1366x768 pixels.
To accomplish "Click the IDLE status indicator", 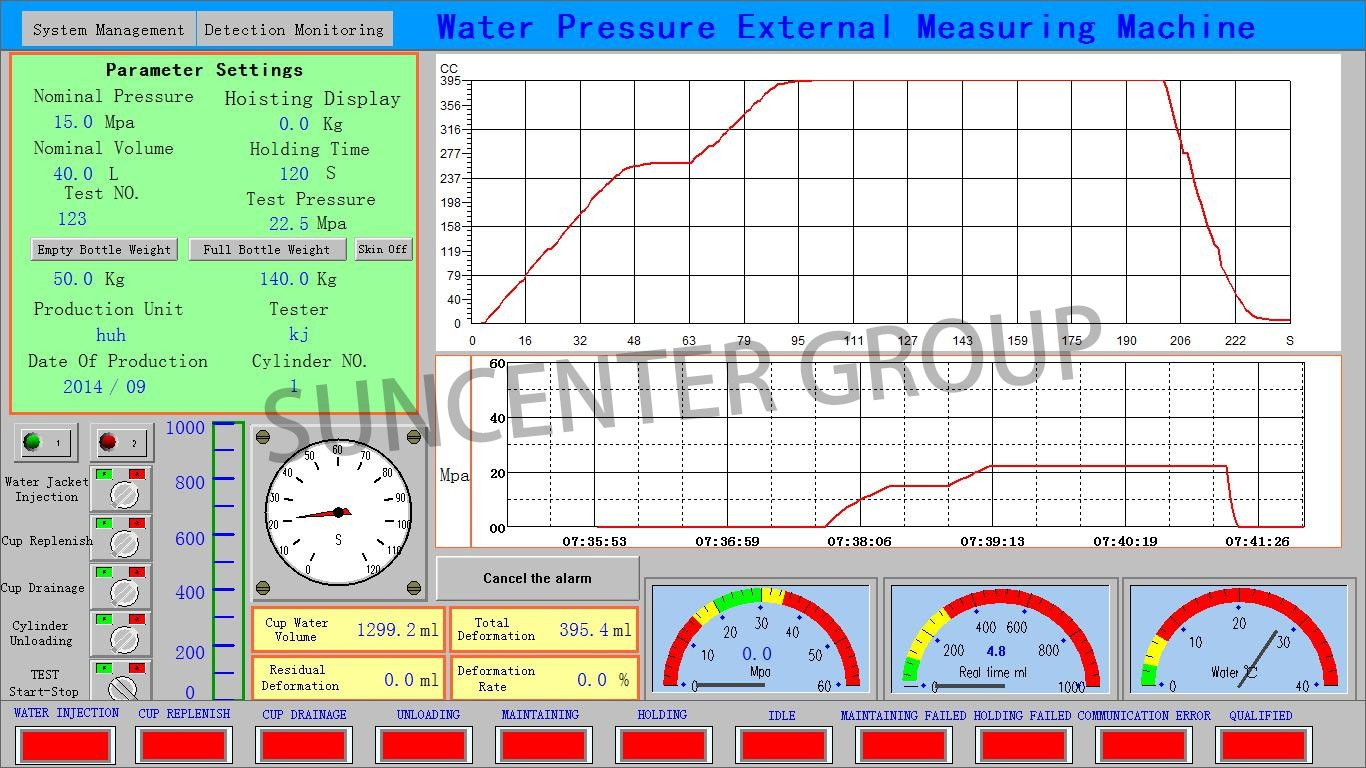I will (x=783, y=745).
